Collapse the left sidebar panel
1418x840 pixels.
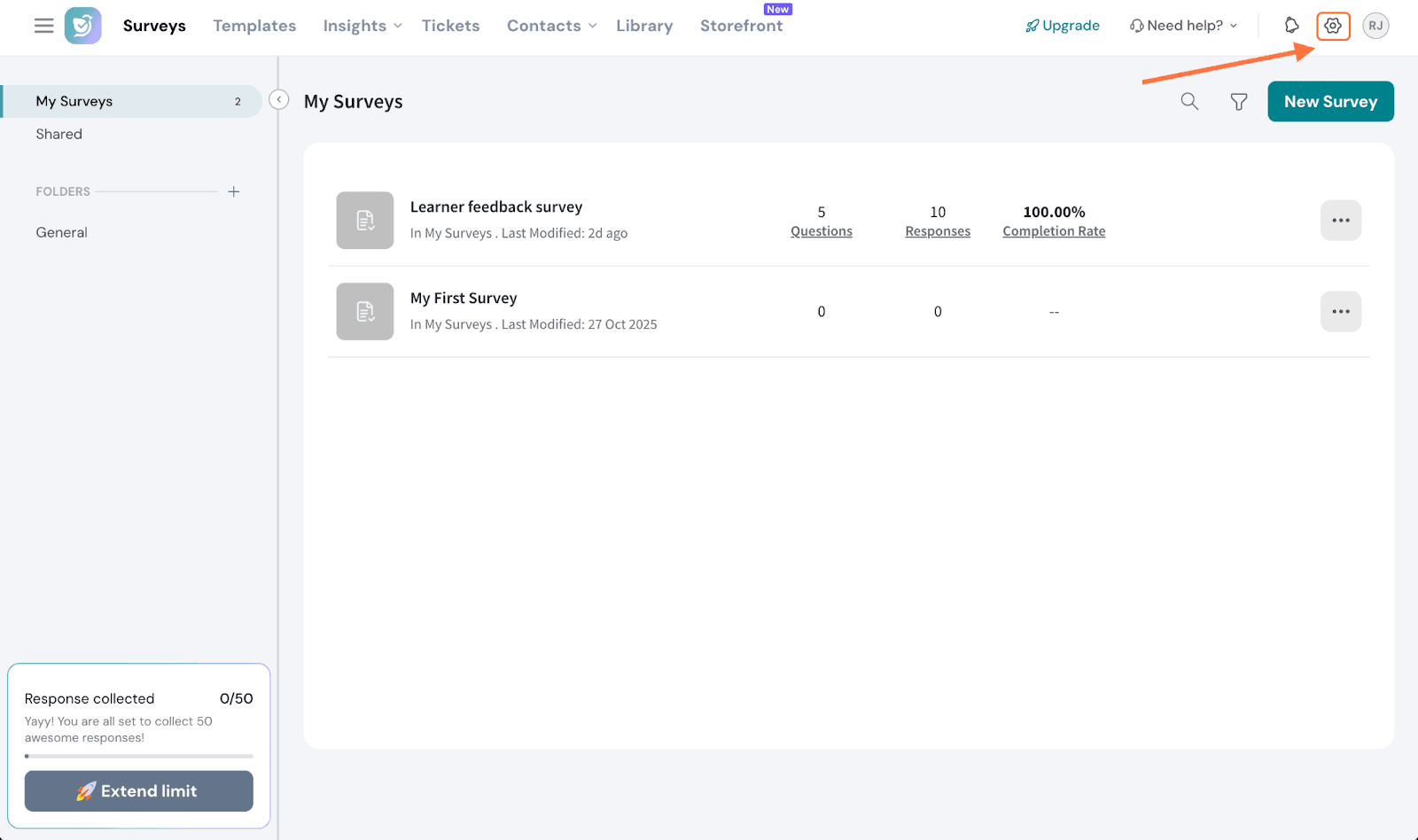pyautogui.click(x=279, y=100)
